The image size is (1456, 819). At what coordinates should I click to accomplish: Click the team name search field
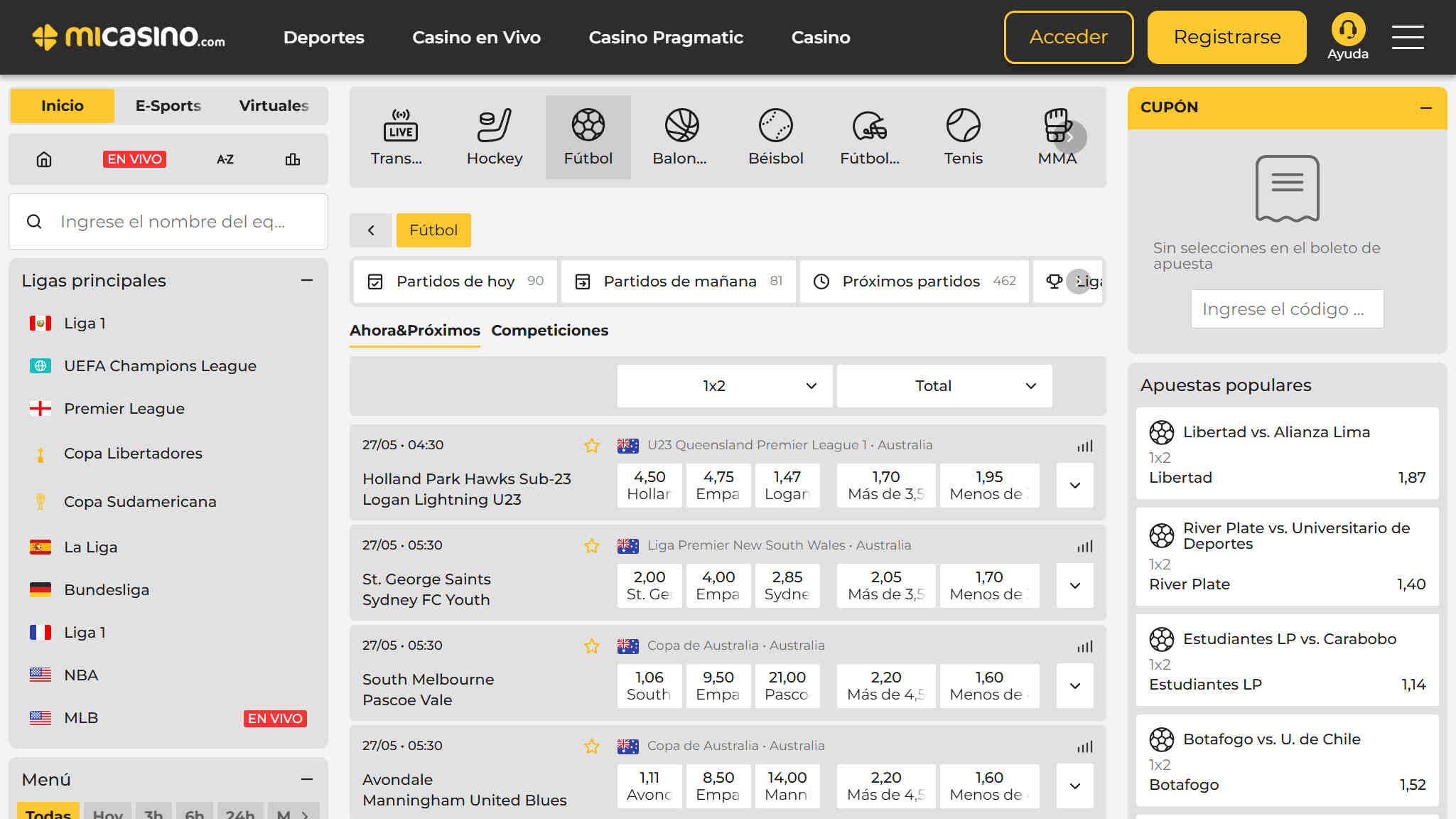(x=168, y=222)
